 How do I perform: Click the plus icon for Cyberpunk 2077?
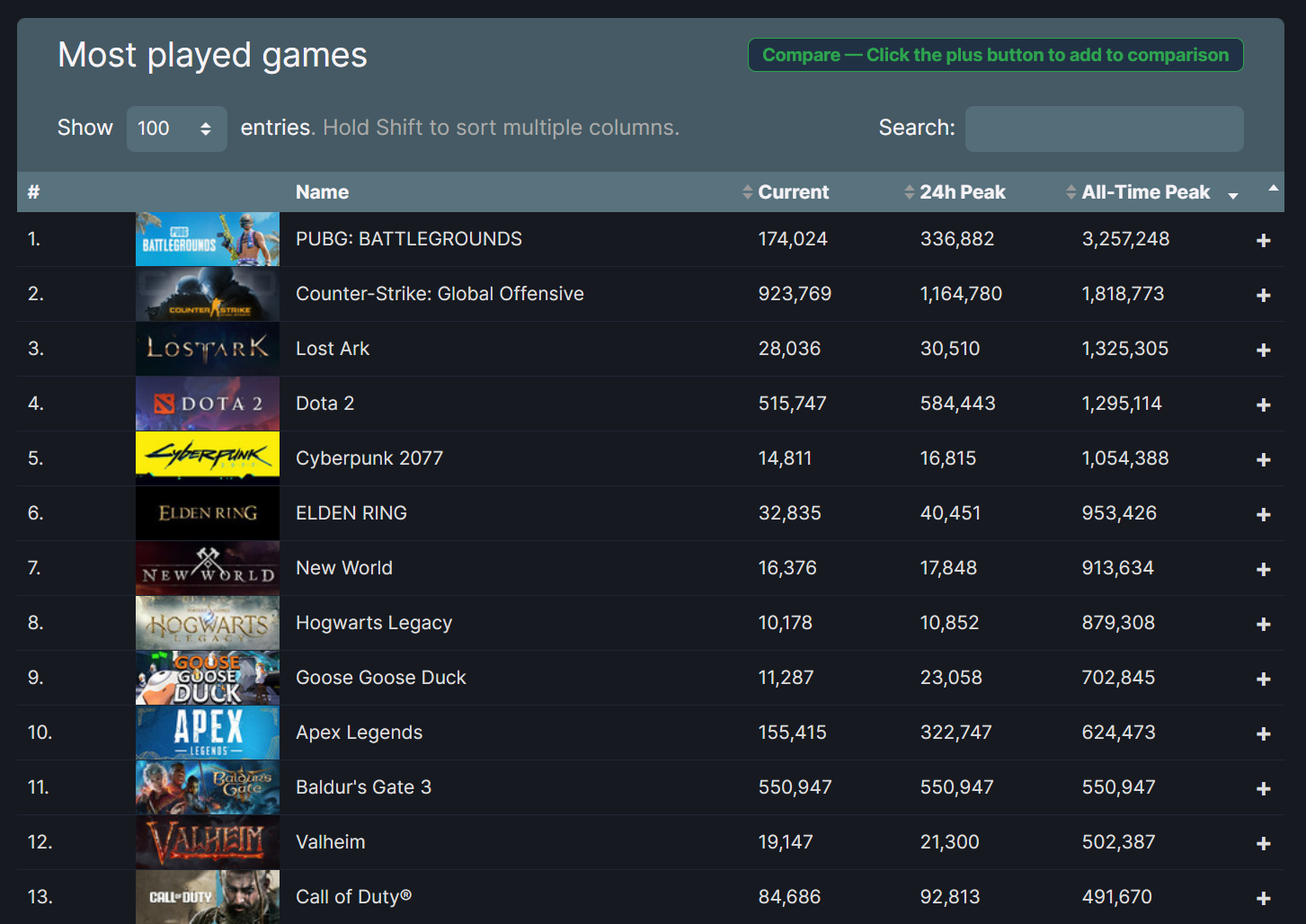click(x=1263, y=459)
